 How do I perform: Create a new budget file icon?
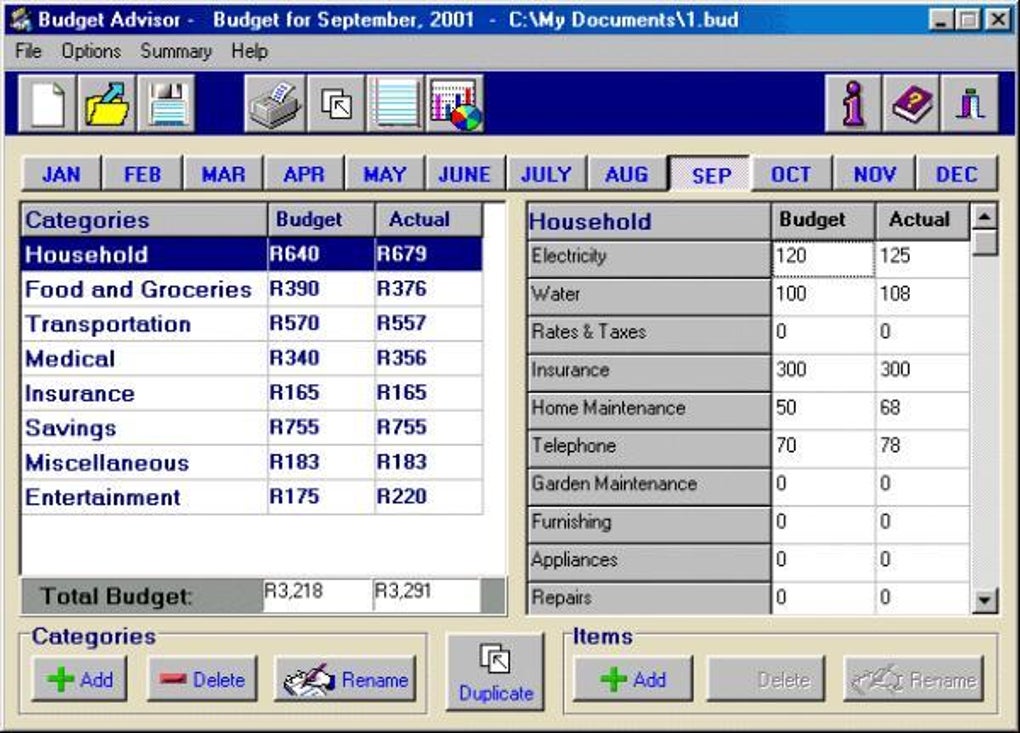pyautogui.click(x=47, y=103)
